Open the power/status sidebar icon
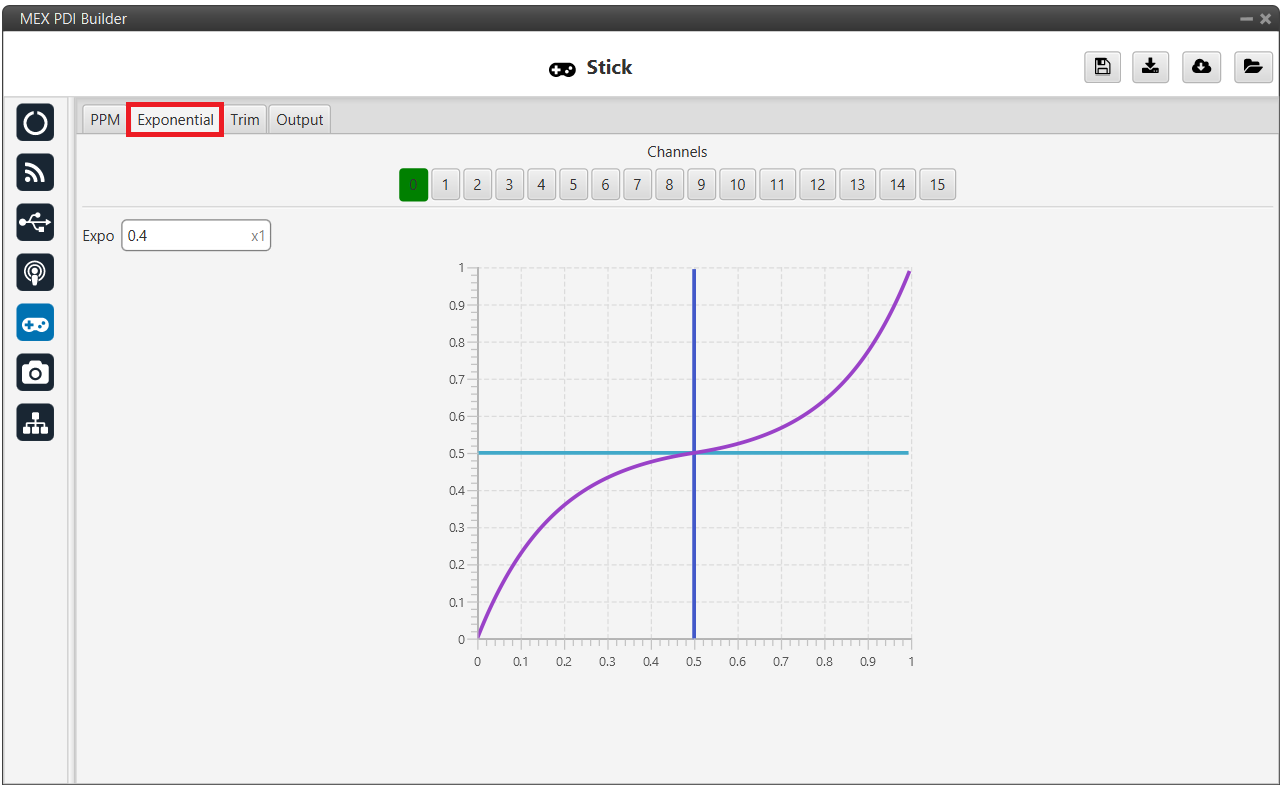This screenshot has height=786, width=1281. point(35,123)
